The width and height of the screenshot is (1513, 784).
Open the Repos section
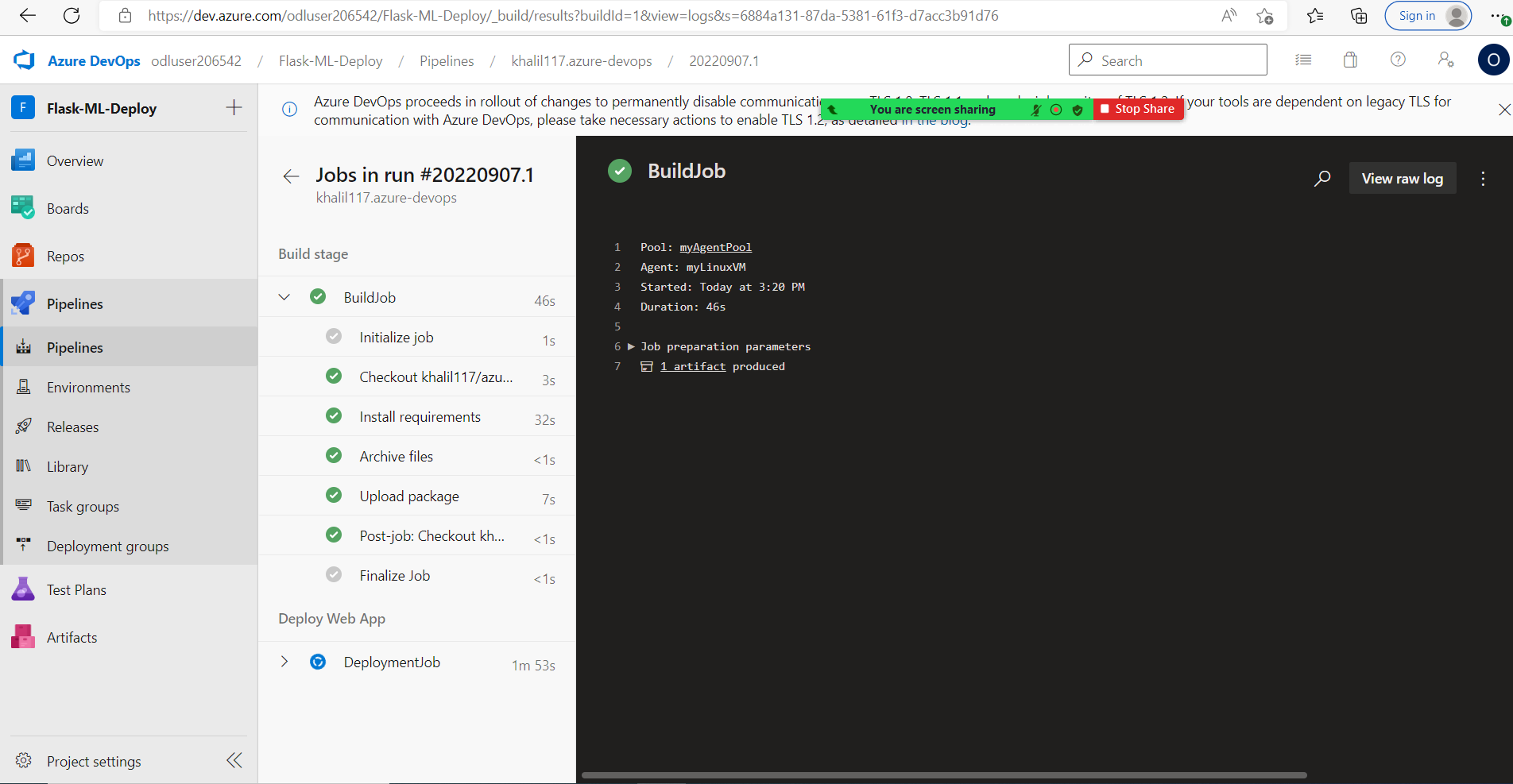pos(65,256)
